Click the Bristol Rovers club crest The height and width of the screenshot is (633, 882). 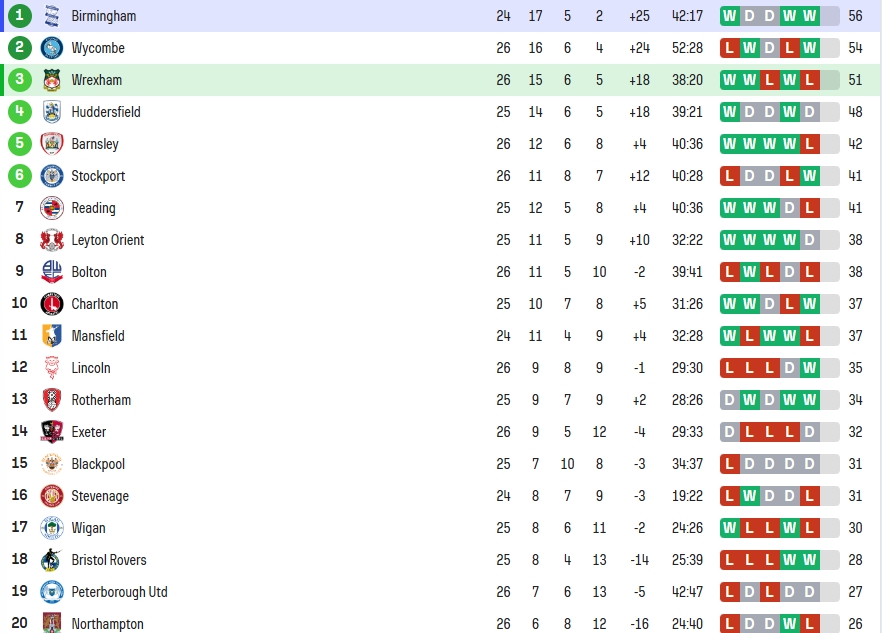tap(52, 560)
